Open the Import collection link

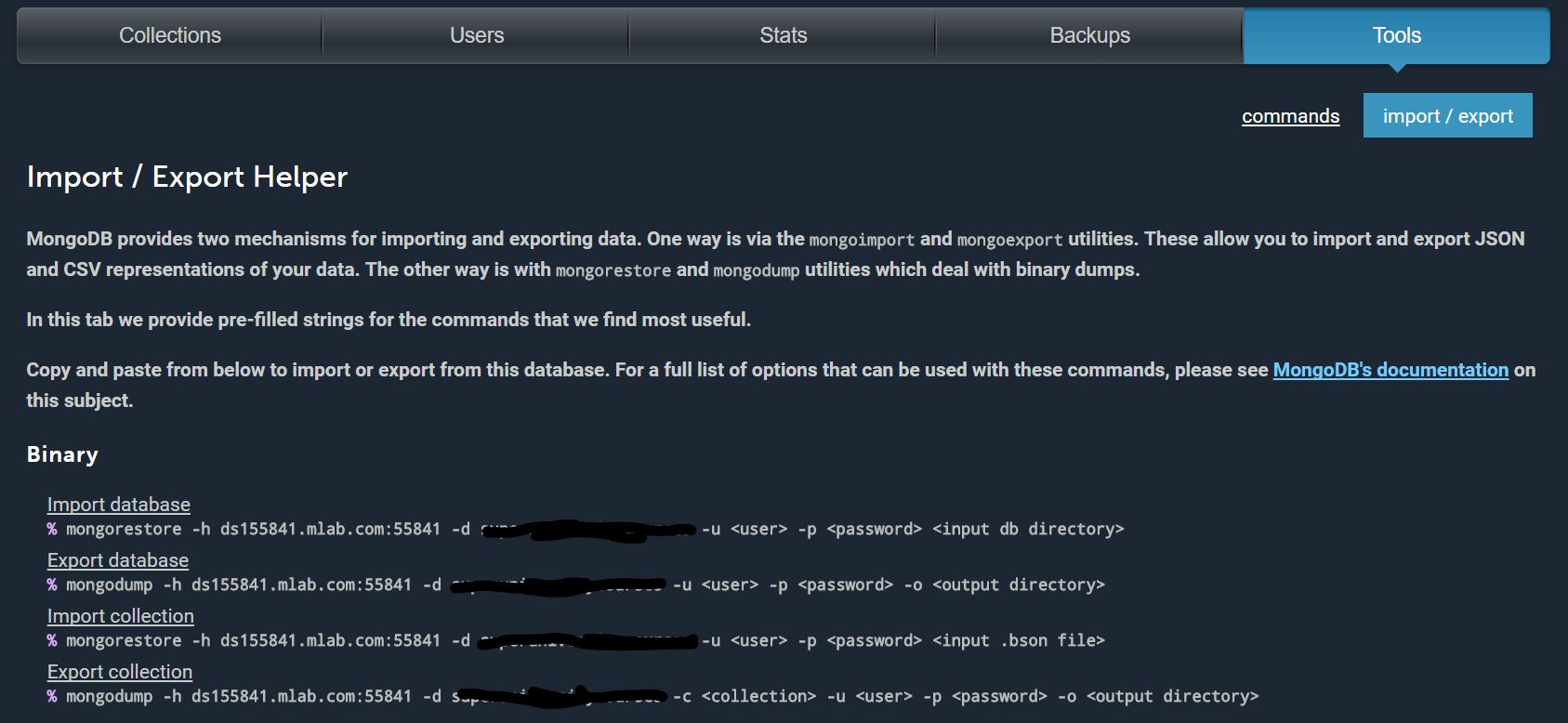click(x=121, y=616)
